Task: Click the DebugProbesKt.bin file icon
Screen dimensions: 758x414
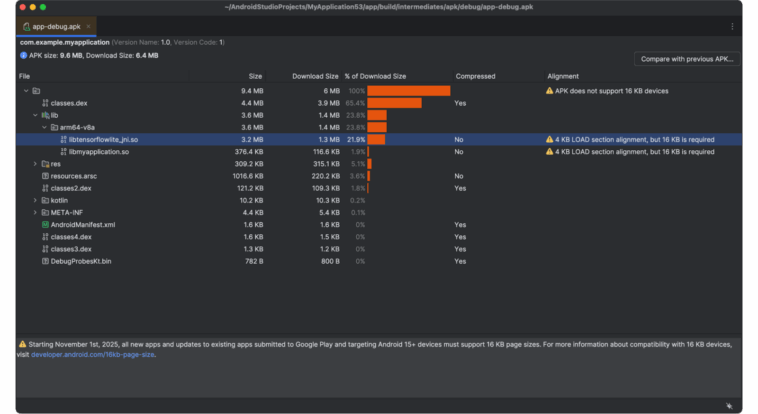Action: click(x=45, y=261)
